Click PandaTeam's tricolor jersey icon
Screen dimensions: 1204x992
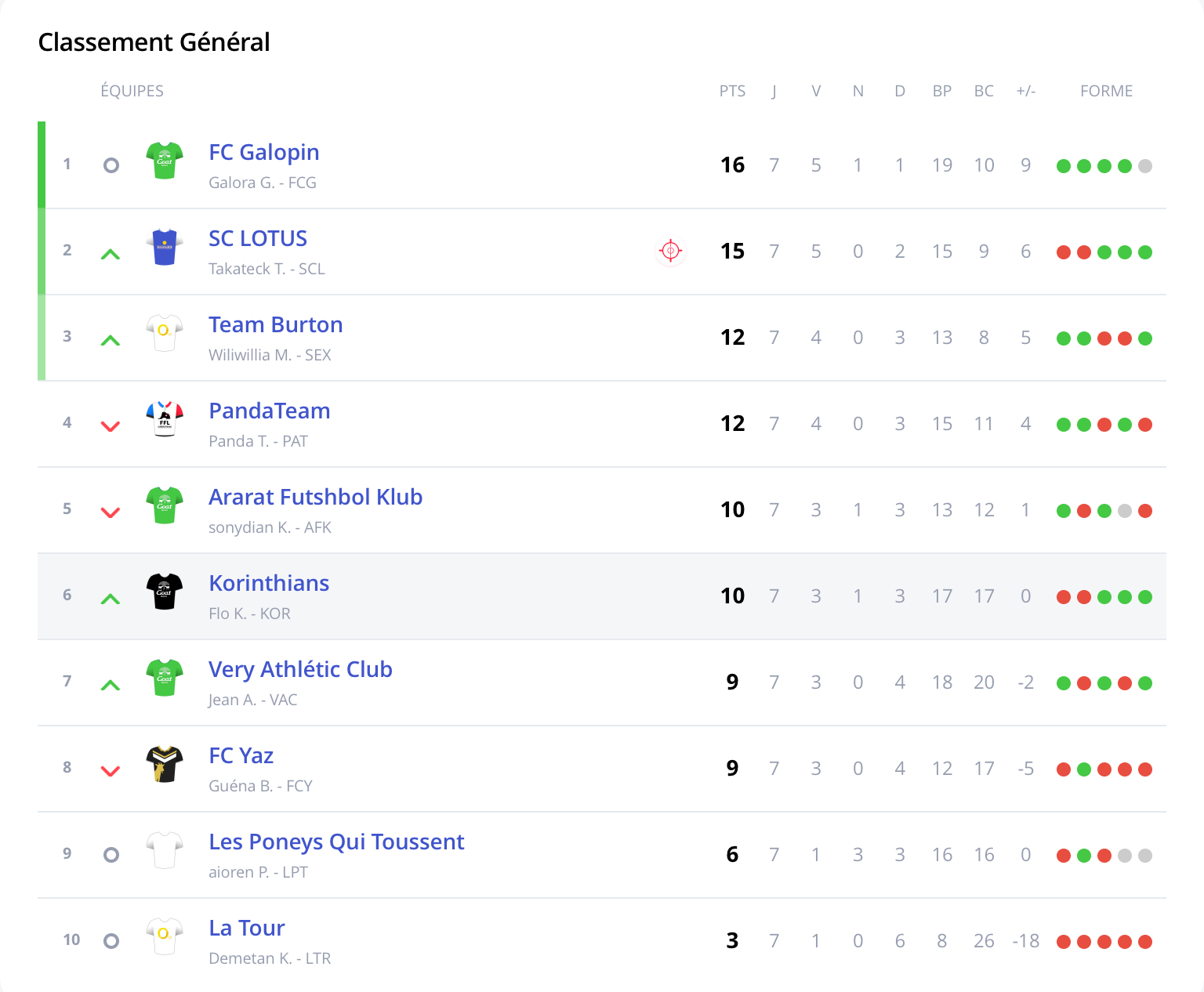165,419
